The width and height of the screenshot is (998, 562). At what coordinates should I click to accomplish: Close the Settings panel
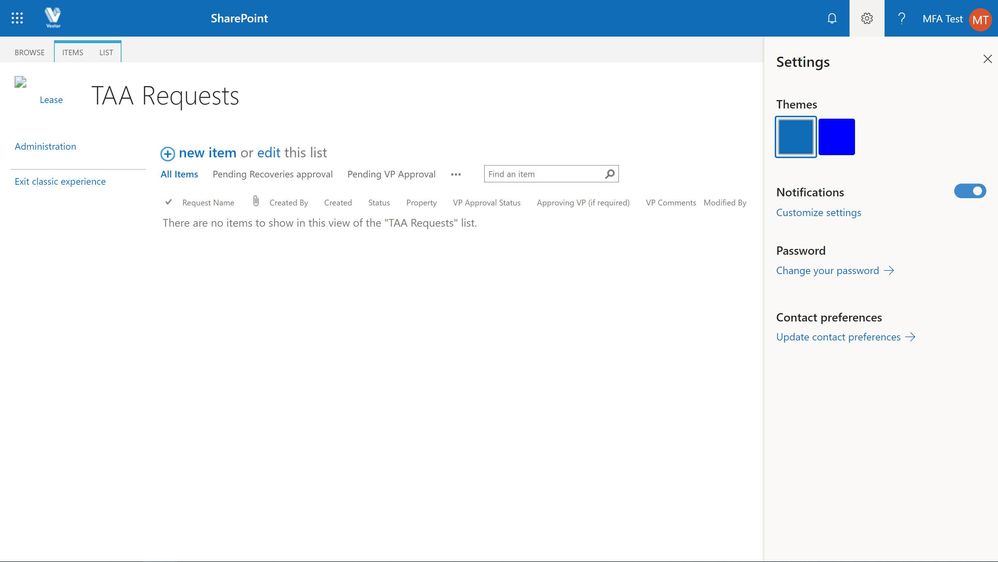click(x=987, y=59)
